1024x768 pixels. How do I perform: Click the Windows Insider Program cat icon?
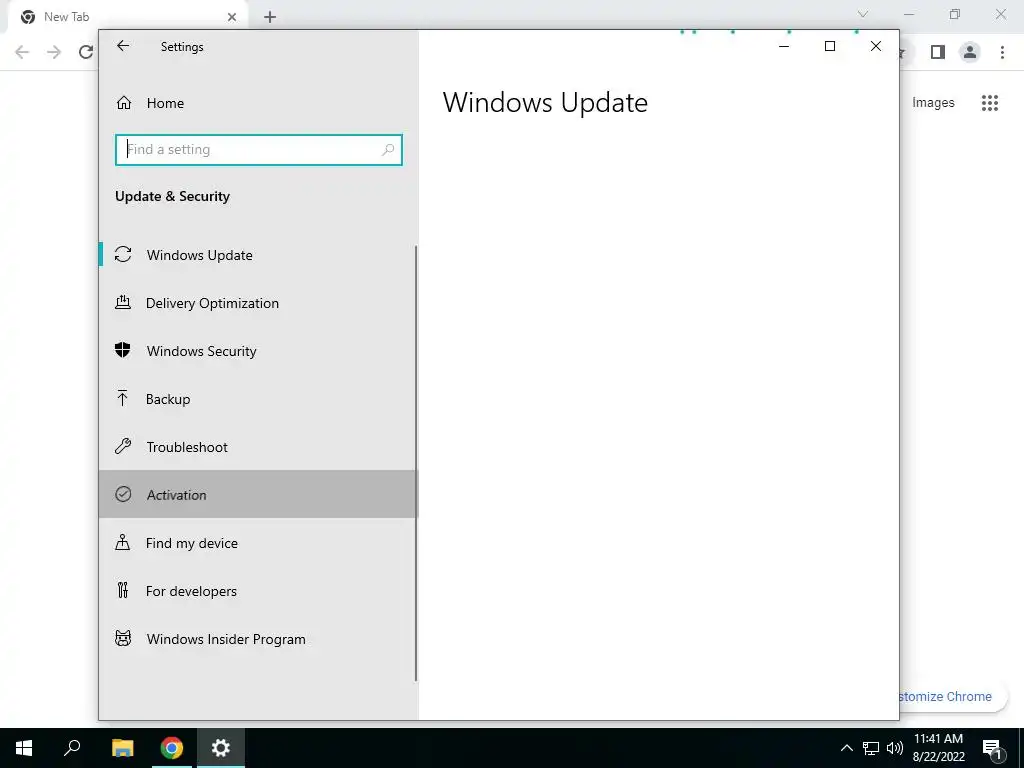pyautogui.click(x=123, y=638)
